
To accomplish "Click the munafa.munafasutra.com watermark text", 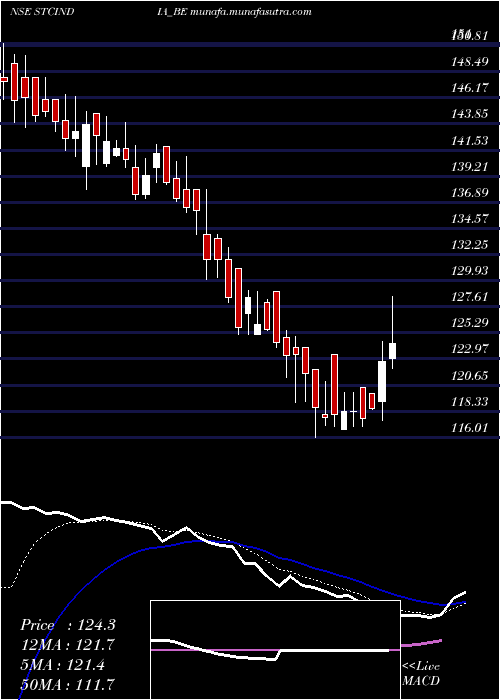I will click(x=250, y=12).
